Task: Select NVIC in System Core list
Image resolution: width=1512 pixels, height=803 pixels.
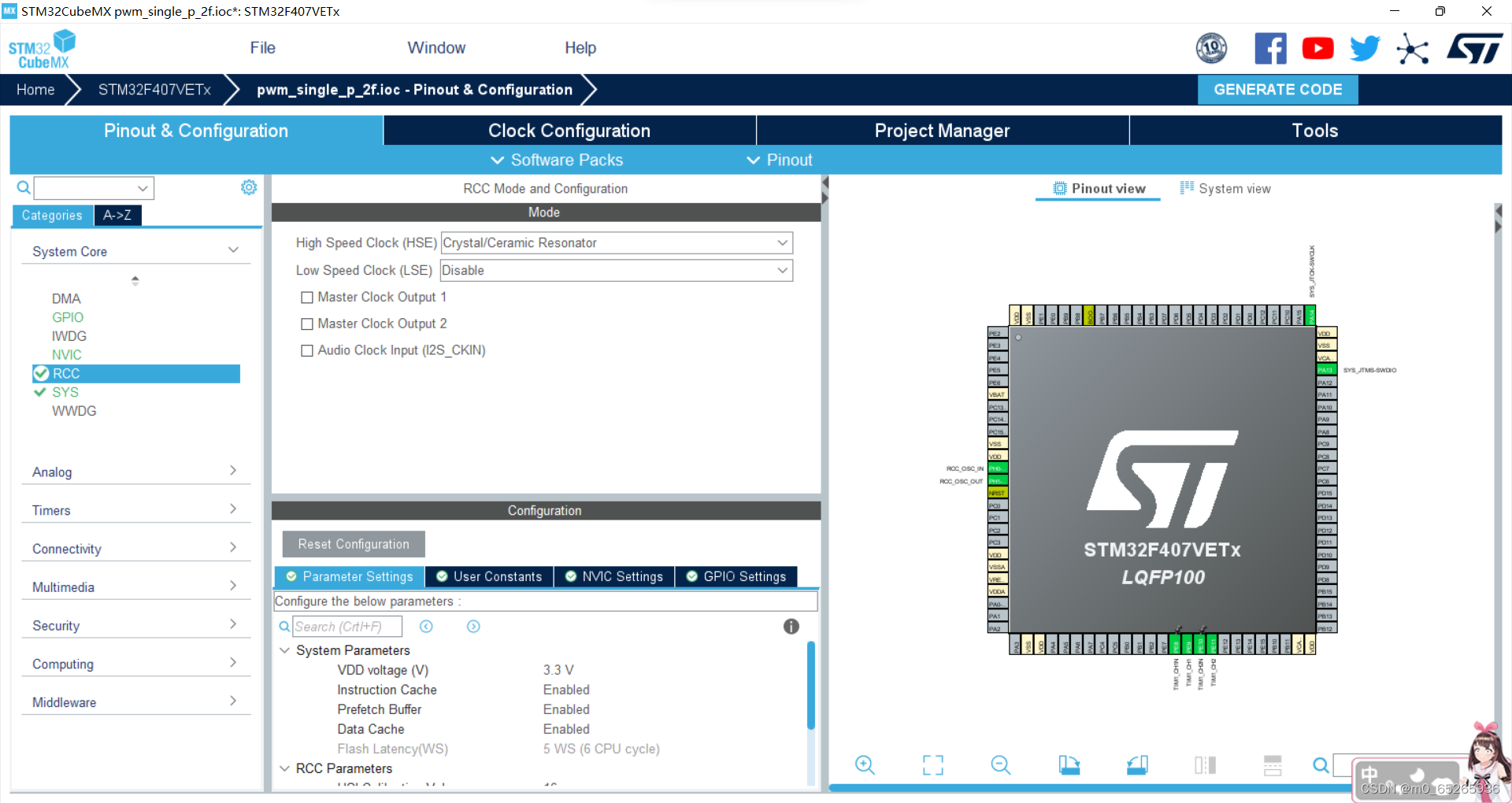Action: [67, 355]
